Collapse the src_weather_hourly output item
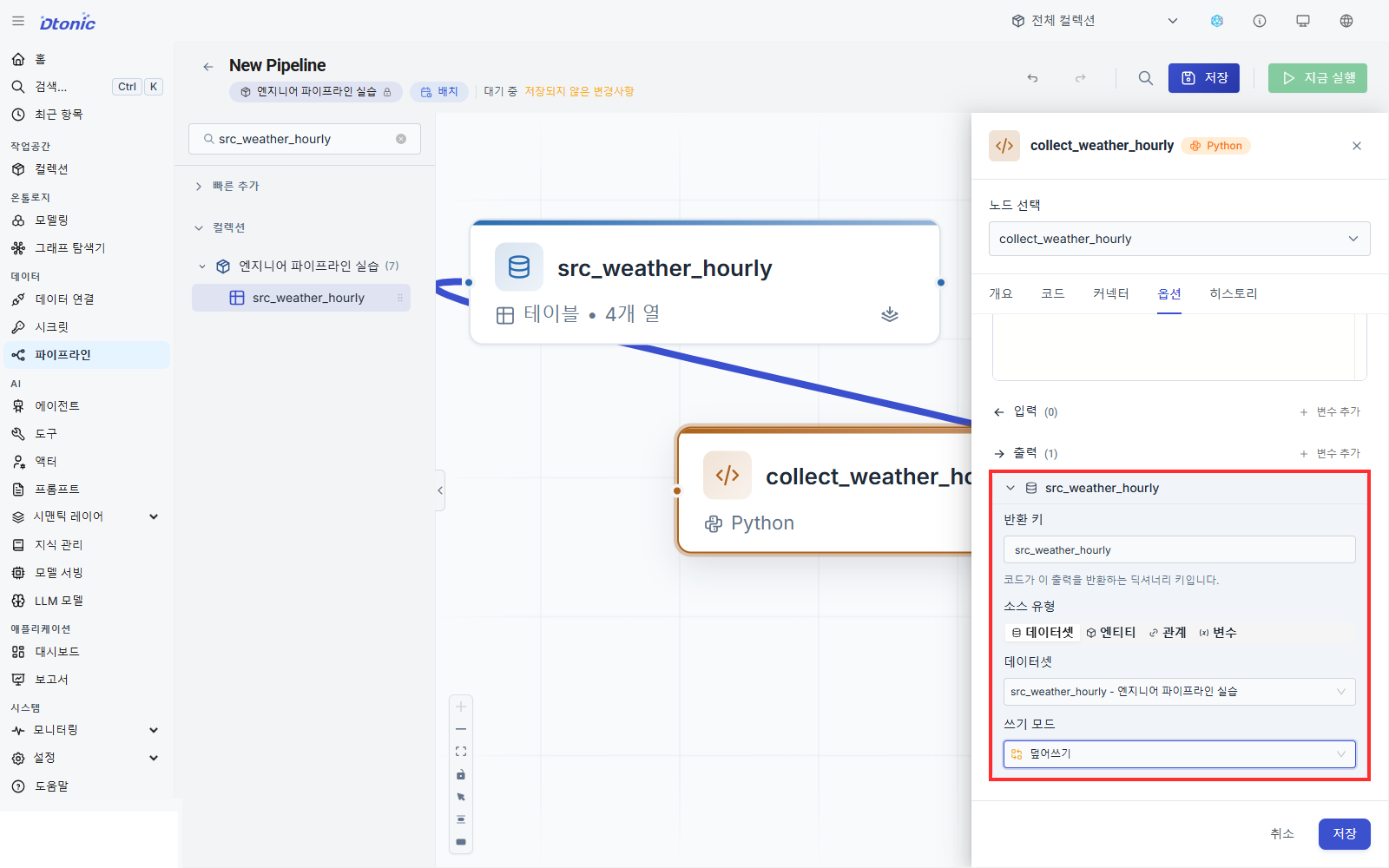Viewport: 1389px width, 868px height. click(x=1010, y=488)
